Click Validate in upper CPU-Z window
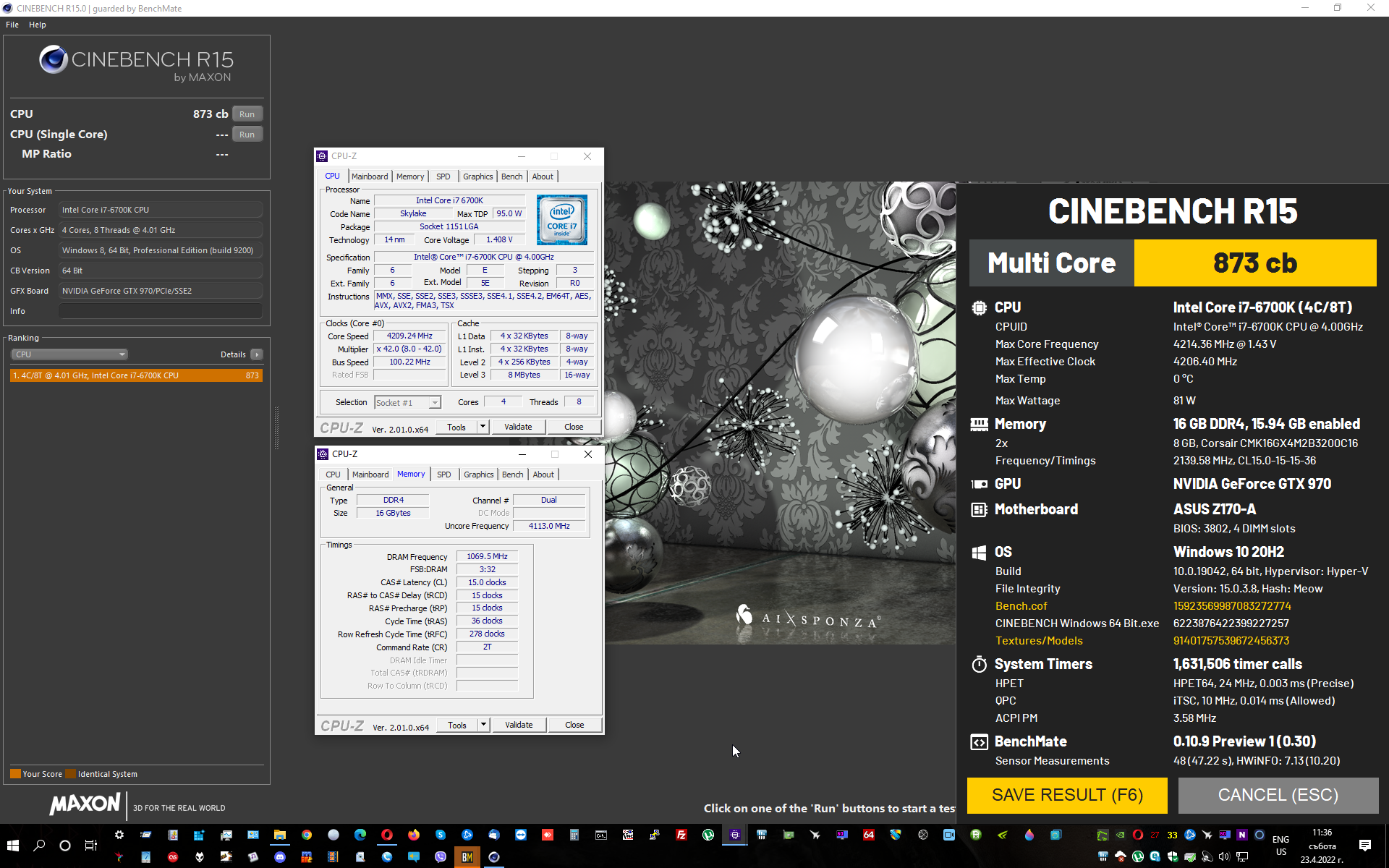Screen dimensions: 1389x868 (518, 427)
